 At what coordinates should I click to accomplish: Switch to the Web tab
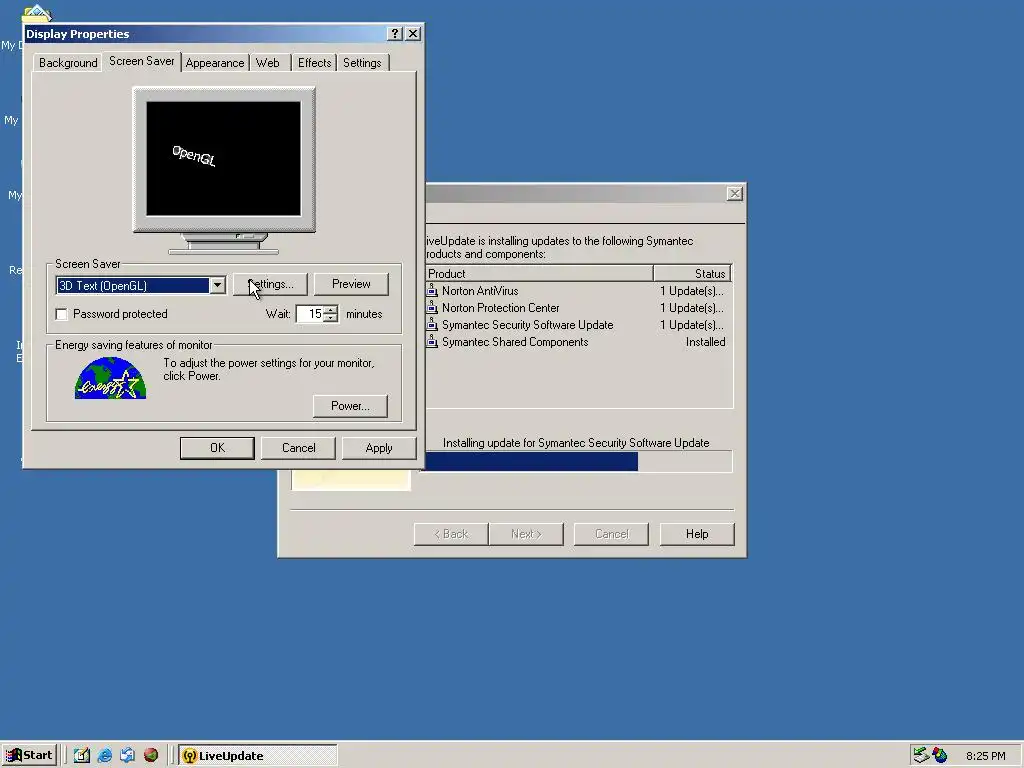(268, 63)
